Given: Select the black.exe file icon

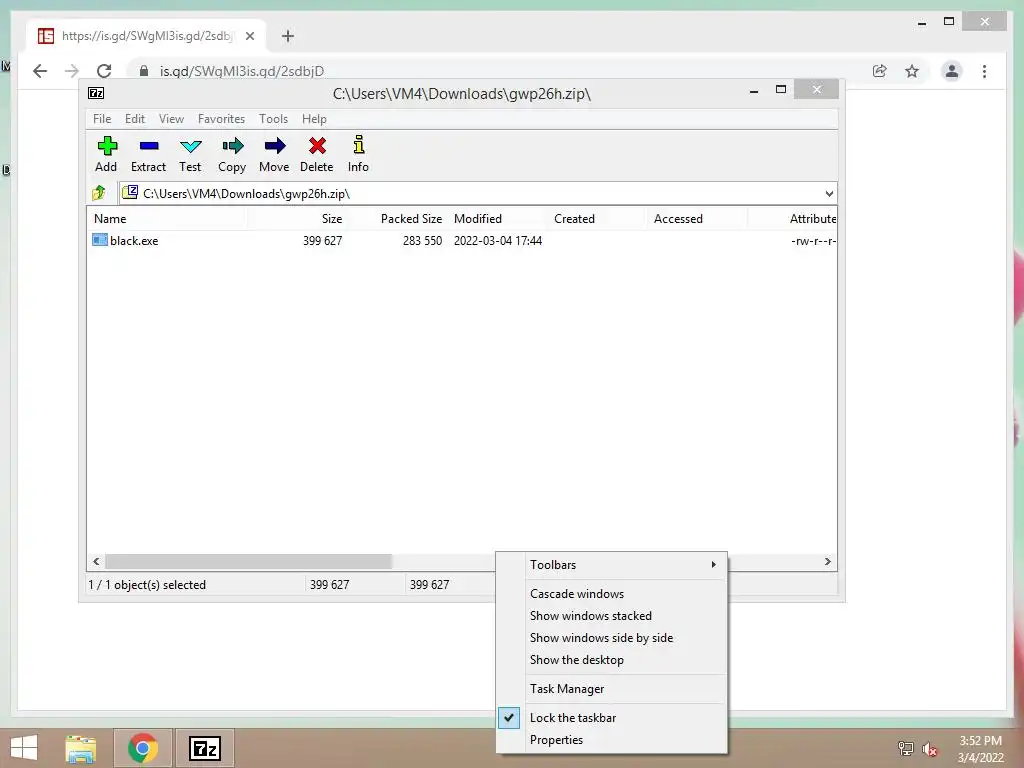Looking at the screenshot, I should point(99,240).
